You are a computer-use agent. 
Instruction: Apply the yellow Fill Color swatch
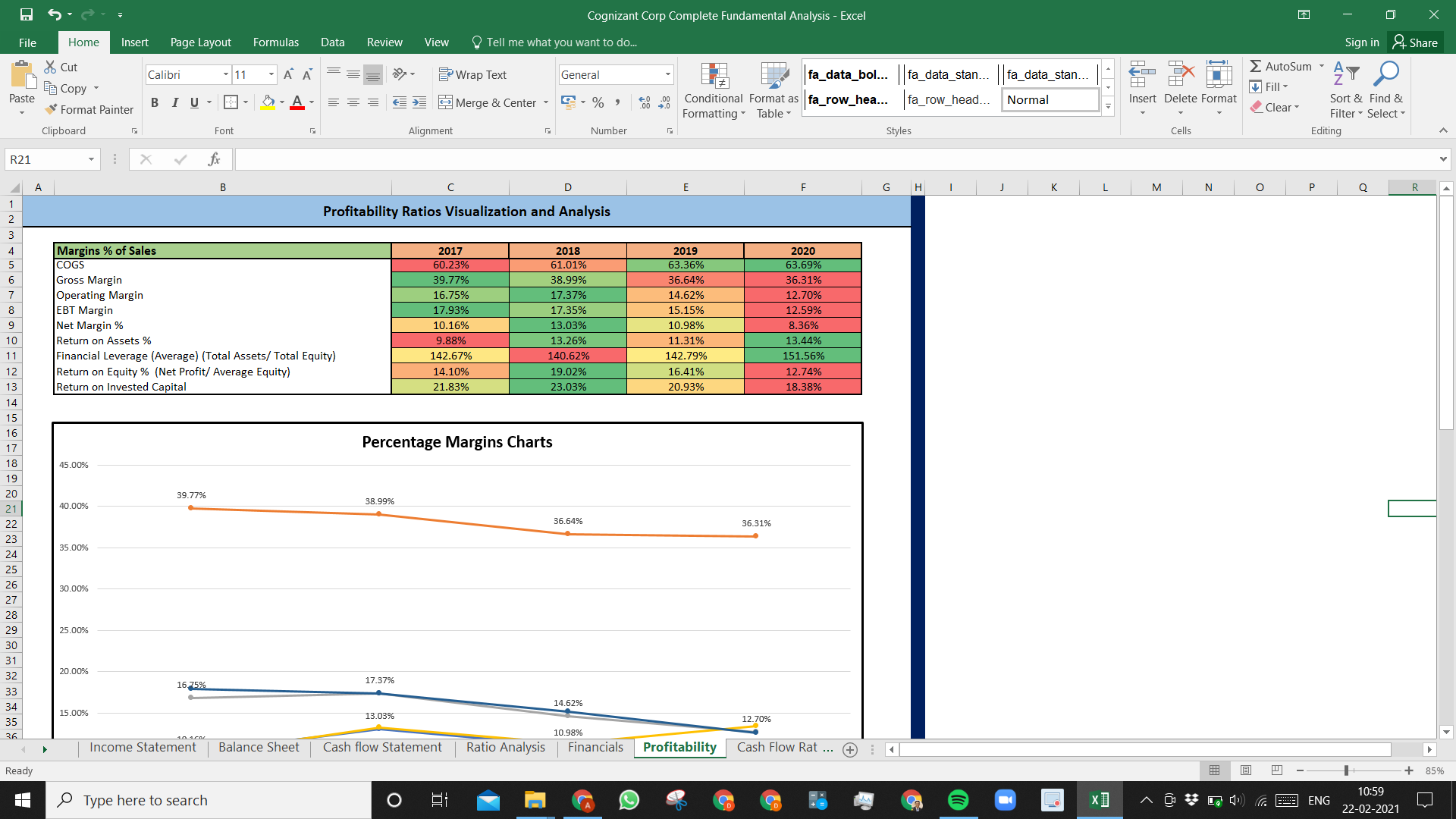coord(268,102)
